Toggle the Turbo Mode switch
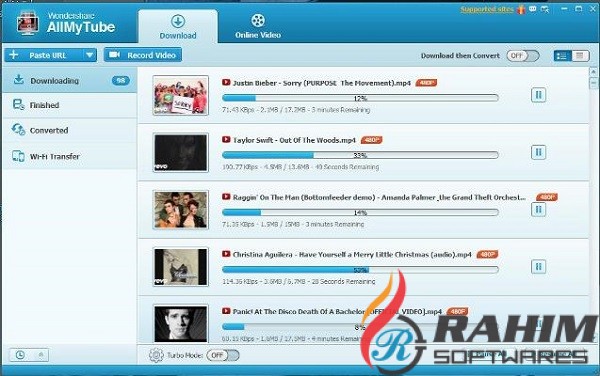 tap(223, 355)
